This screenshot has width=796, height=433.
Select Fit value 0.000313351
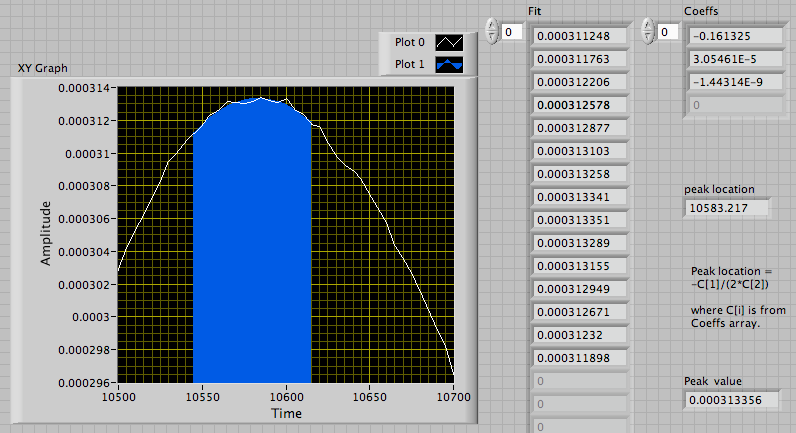[579, 220]
